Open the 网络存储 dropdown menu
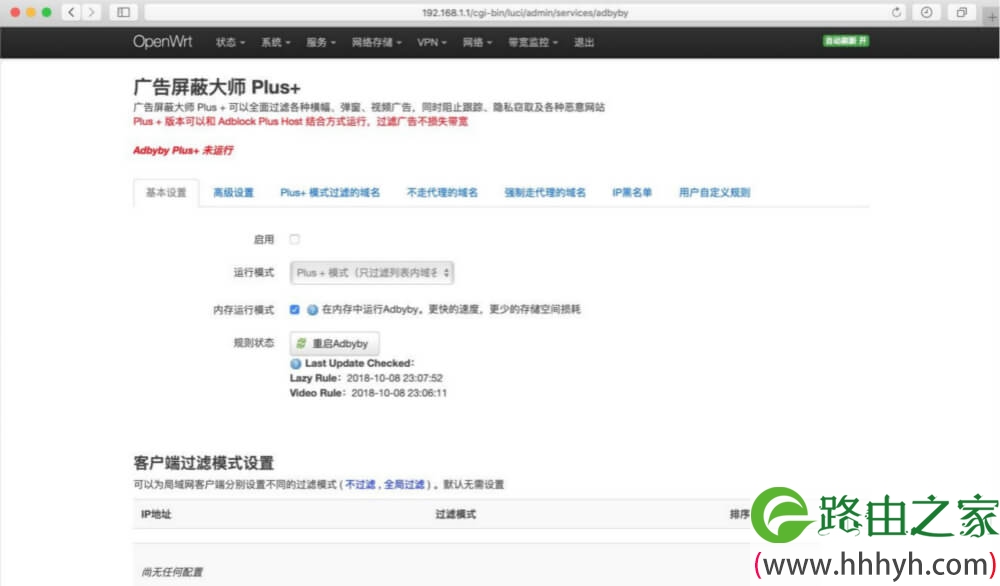1000x586 pixels. (x=376, y=42)
